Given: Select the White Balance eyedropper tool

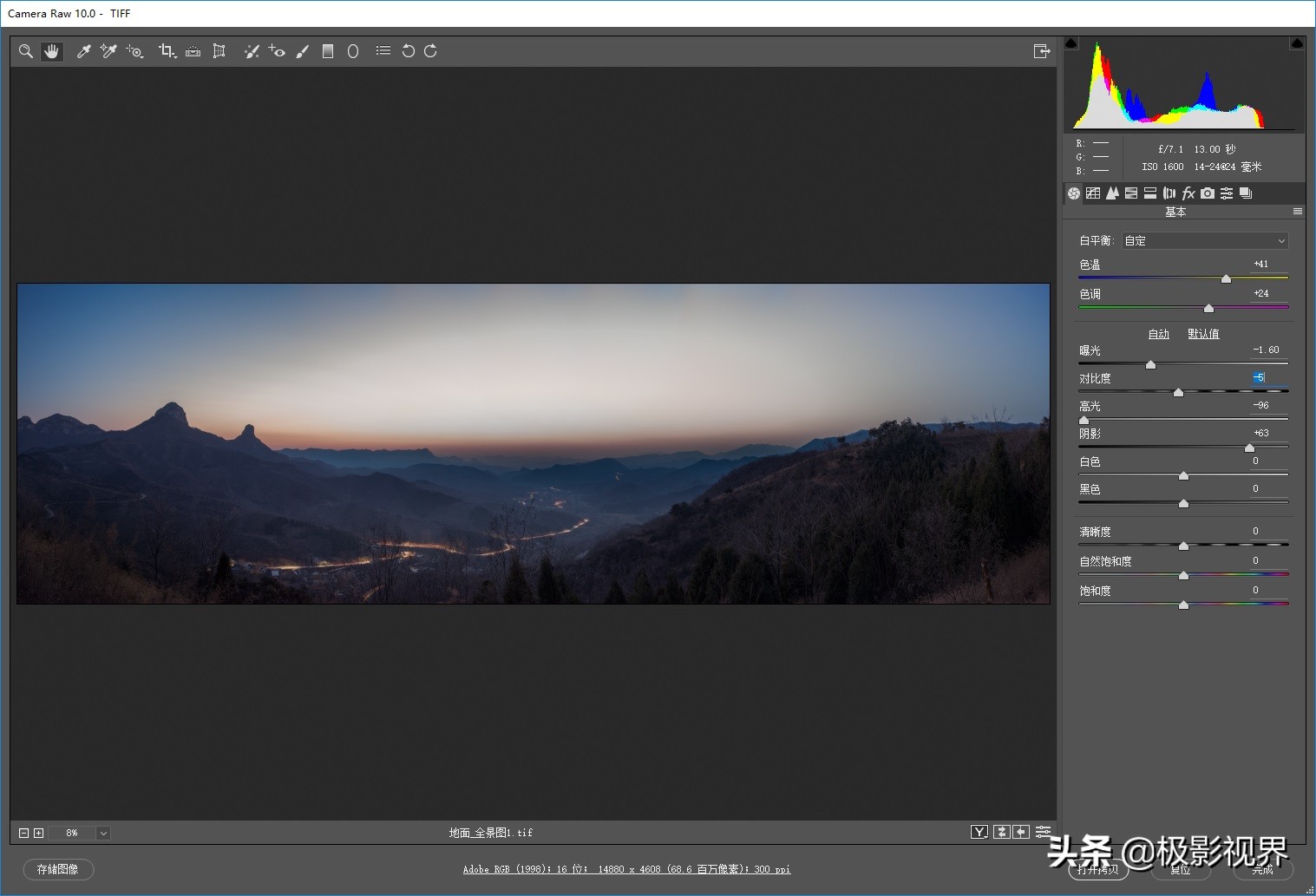Looking at the screenshot, I should (x=84, y=51).
